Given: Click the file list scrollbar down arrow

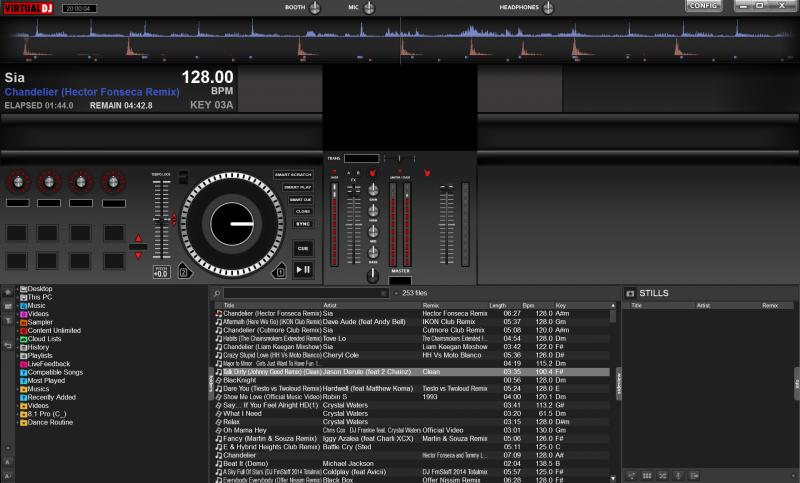Looking at the screenshot, I should tap(613, 479).
